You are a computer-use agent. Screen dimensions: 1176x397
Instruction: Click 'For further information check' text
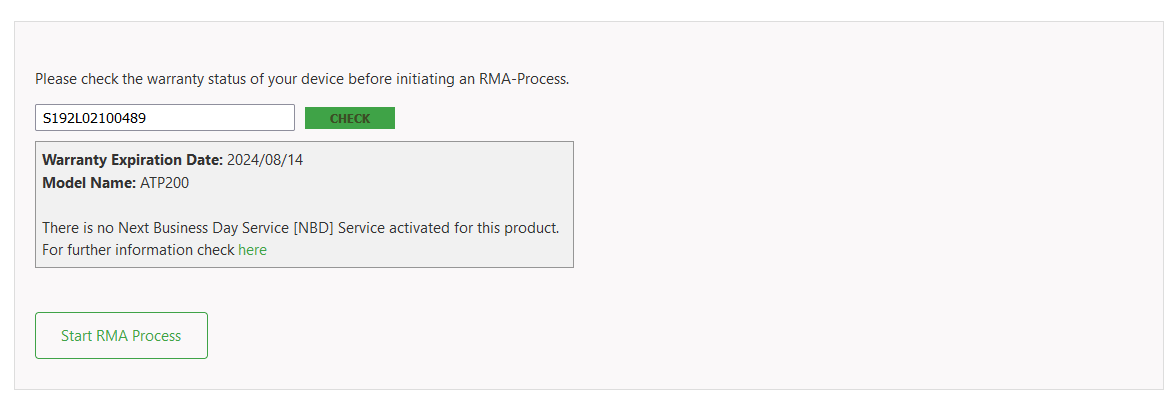click(x=139, y=250)
